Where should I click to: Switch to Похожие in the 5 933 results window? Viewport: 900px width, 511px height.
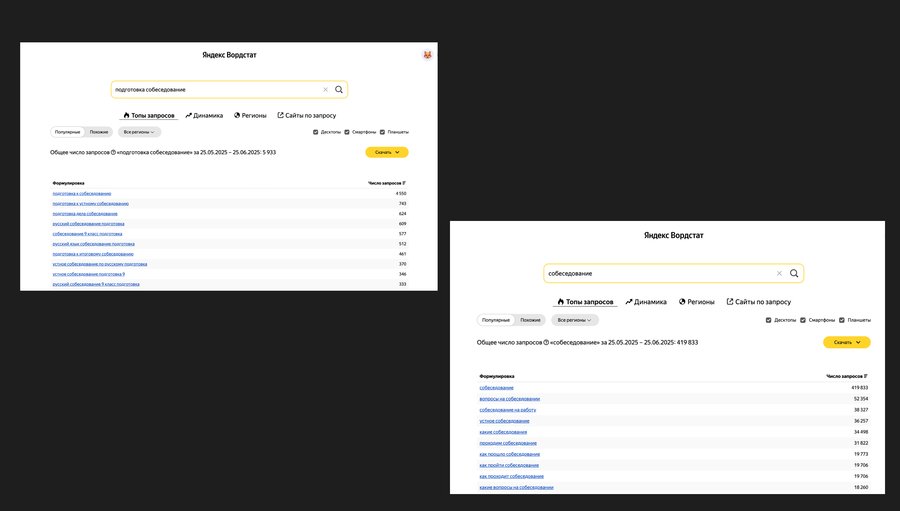99,132
